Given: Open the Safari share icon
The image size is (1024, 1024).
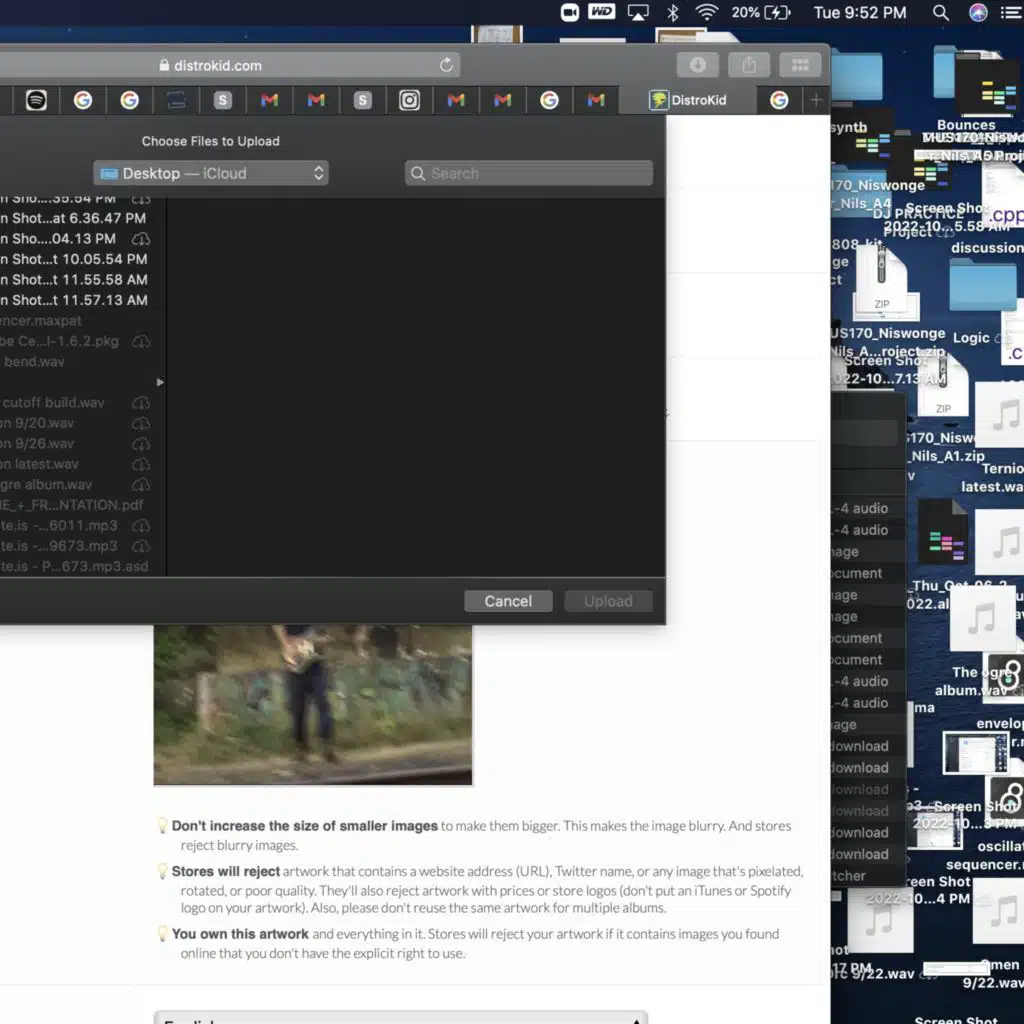Looking at the screenshot, I should coord(748,65).
